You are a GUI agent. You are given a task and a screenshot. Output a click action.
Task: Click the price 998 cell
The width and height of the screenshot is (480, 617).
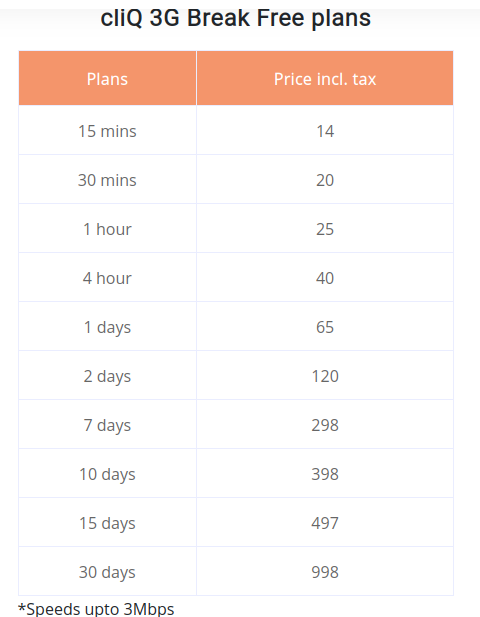pyautogui.click(x=325, y=571)
